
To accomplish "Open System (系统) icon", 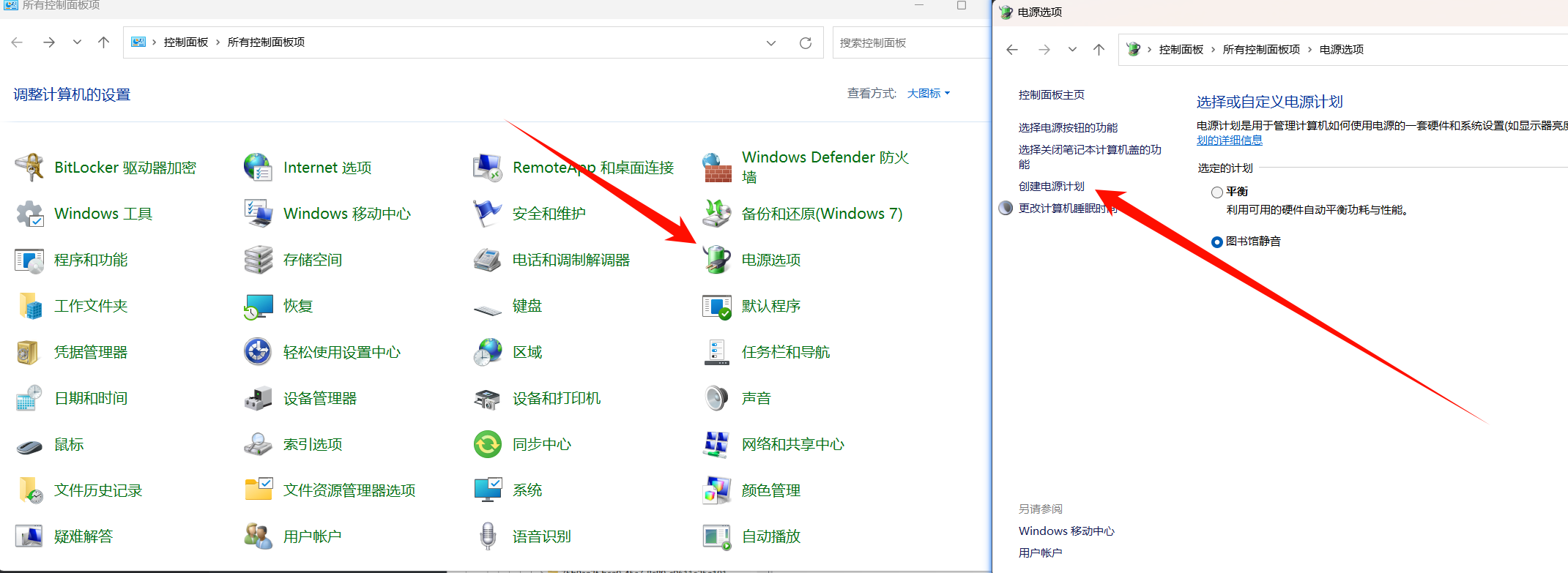I will tap(487, 490).
